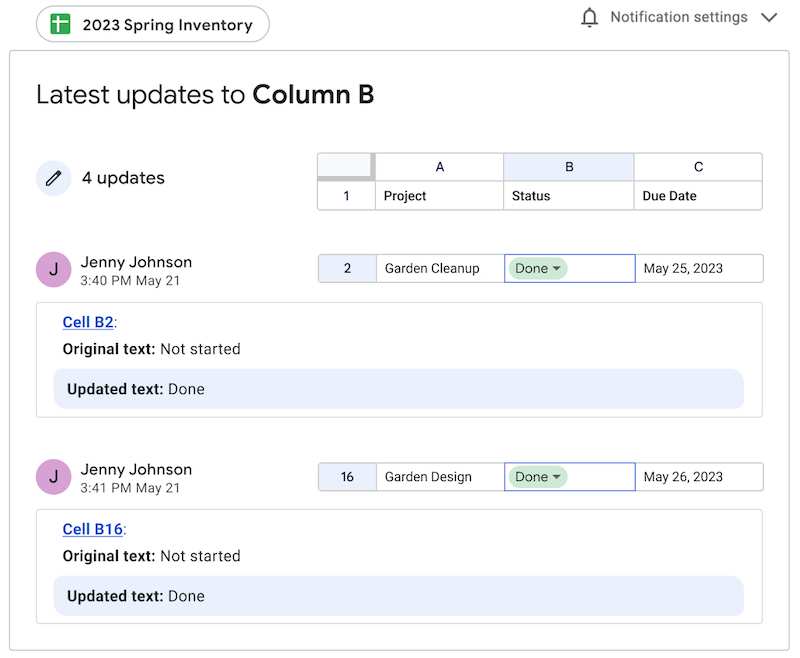
Task: Click row number 16 in the preview
Action: (347, 476)
